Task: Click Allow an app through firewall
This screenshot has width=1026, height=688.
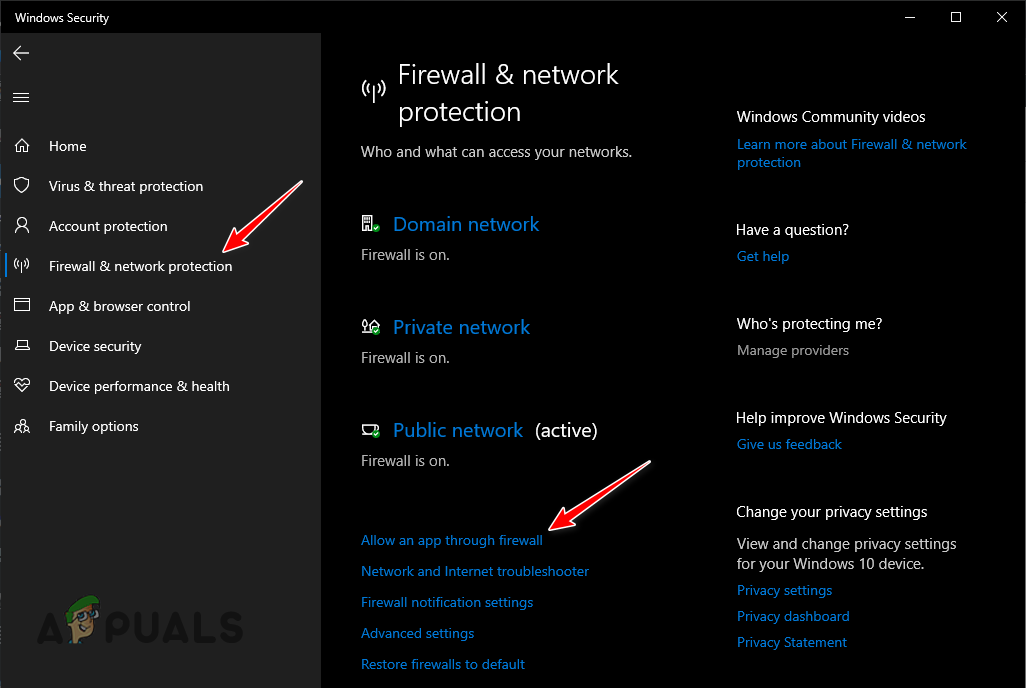Action: pyautogui.click(x=451, y=540)
